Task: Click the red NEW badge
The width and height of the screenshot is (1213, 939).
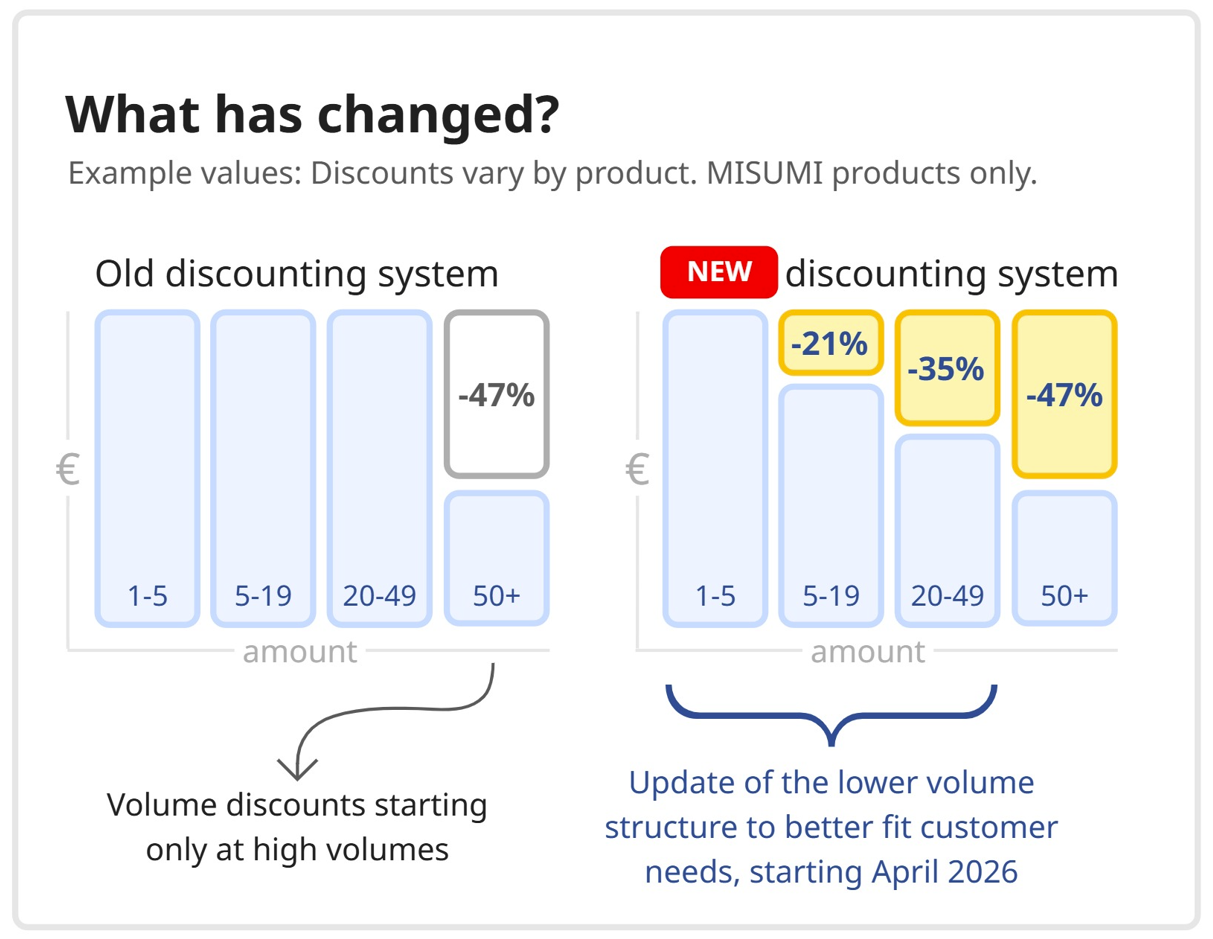Action: (x=718, y=272)
